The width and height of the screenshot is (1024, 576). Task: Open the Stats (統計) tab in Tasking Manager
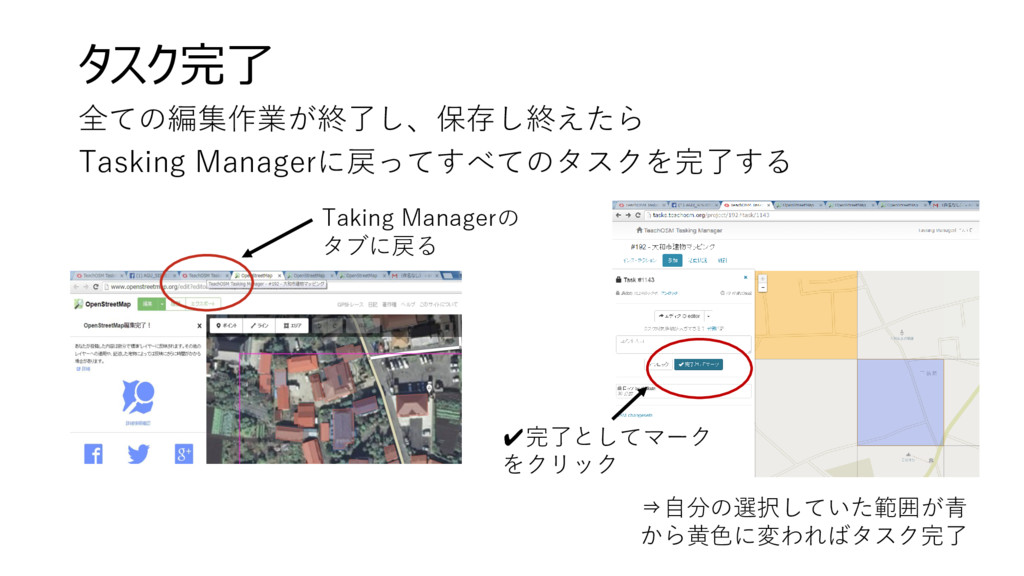click(x=722, y=261)
